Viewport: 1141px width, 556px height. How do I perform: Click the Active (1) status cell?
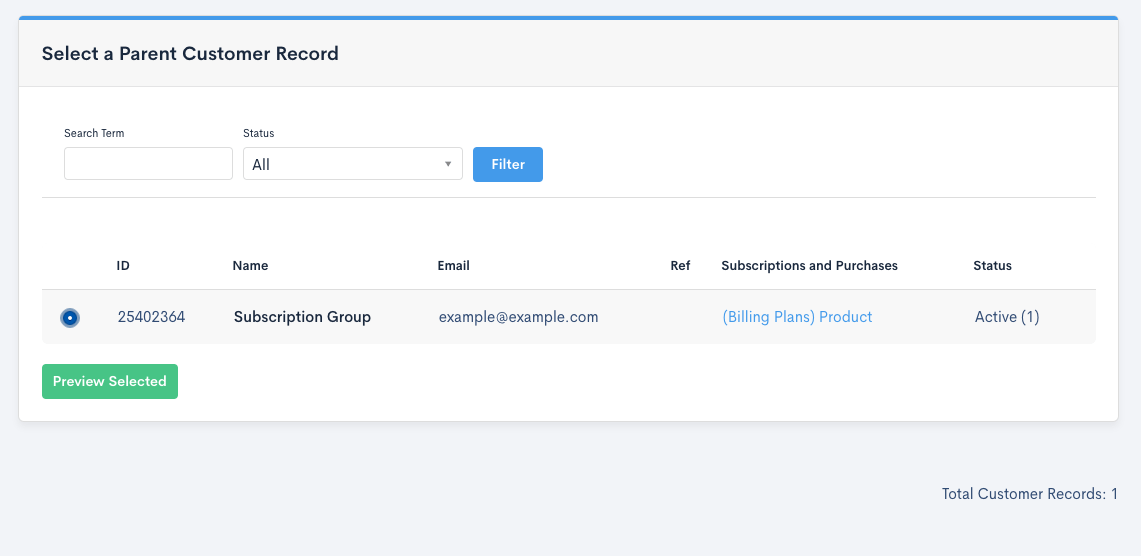pos(1007,317)
